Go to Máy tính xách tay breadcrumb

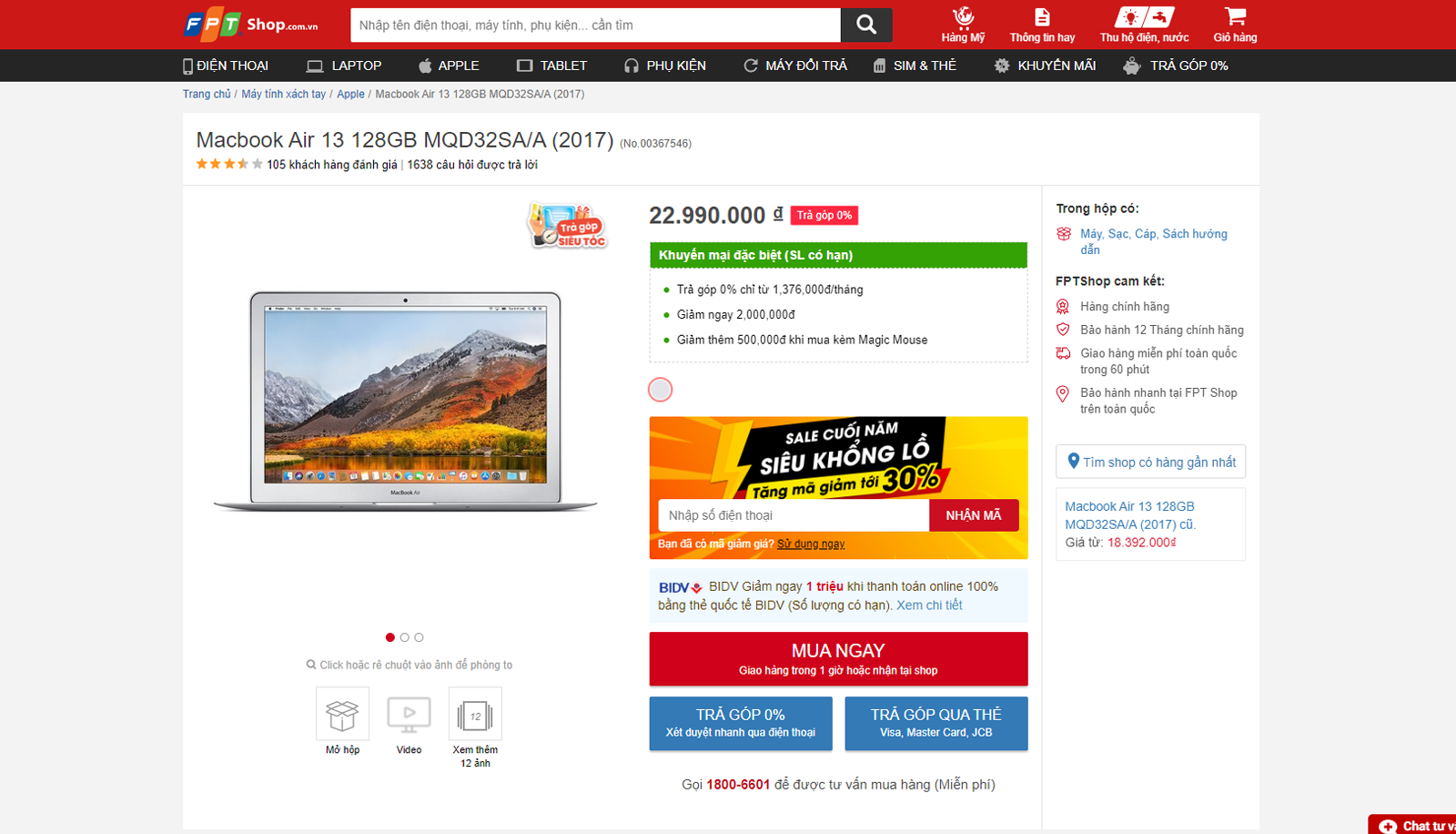(x=283, y=94)
